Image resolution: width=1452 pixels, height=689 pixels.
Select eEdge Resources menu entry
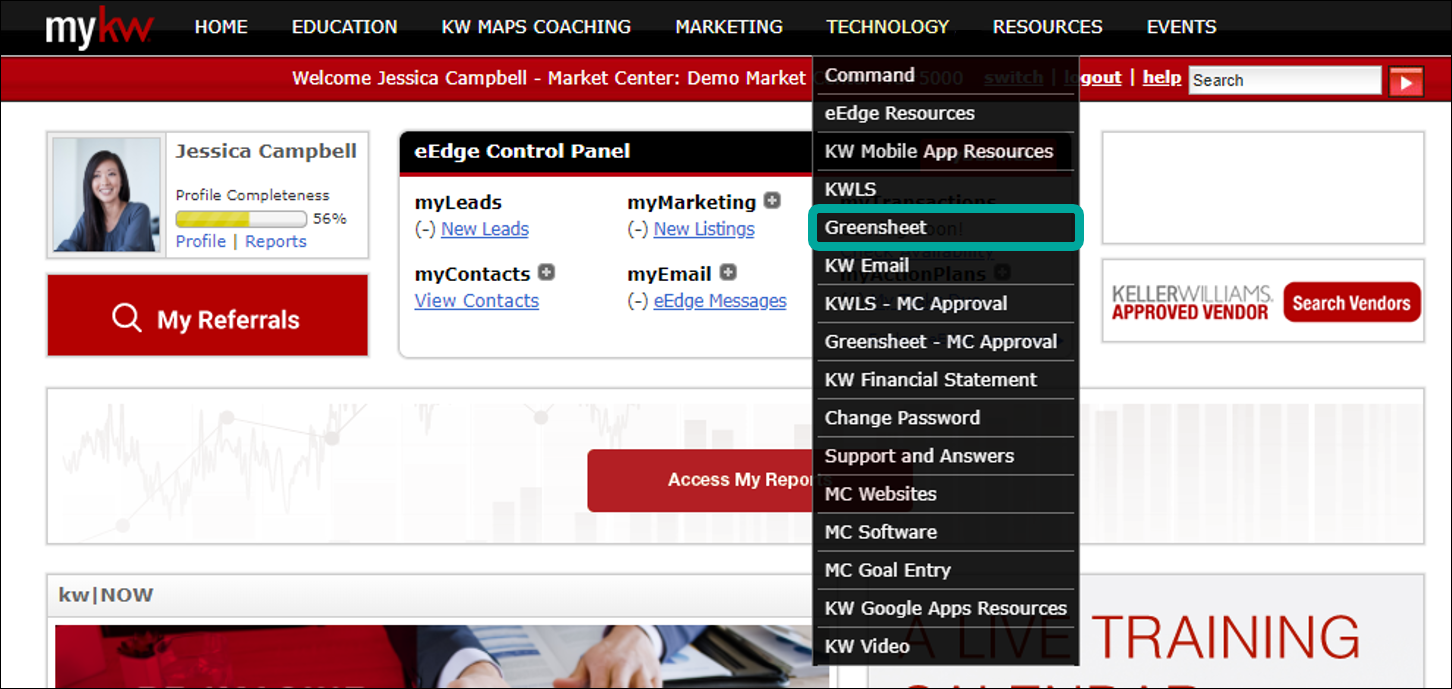pyautogui.click(x=946, y=113)
